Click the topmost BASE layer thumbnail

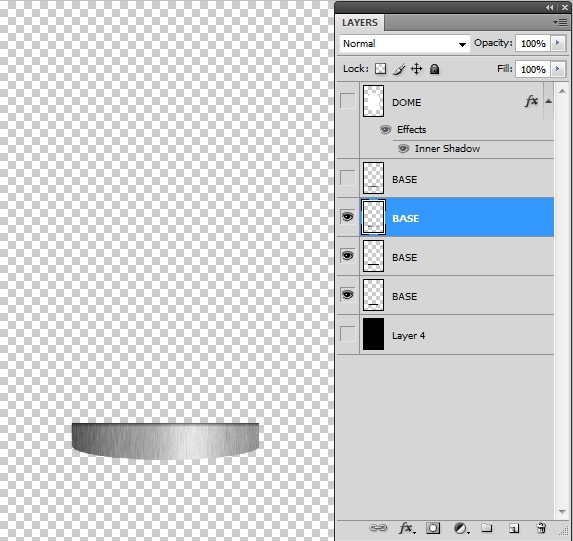(373, 178)
